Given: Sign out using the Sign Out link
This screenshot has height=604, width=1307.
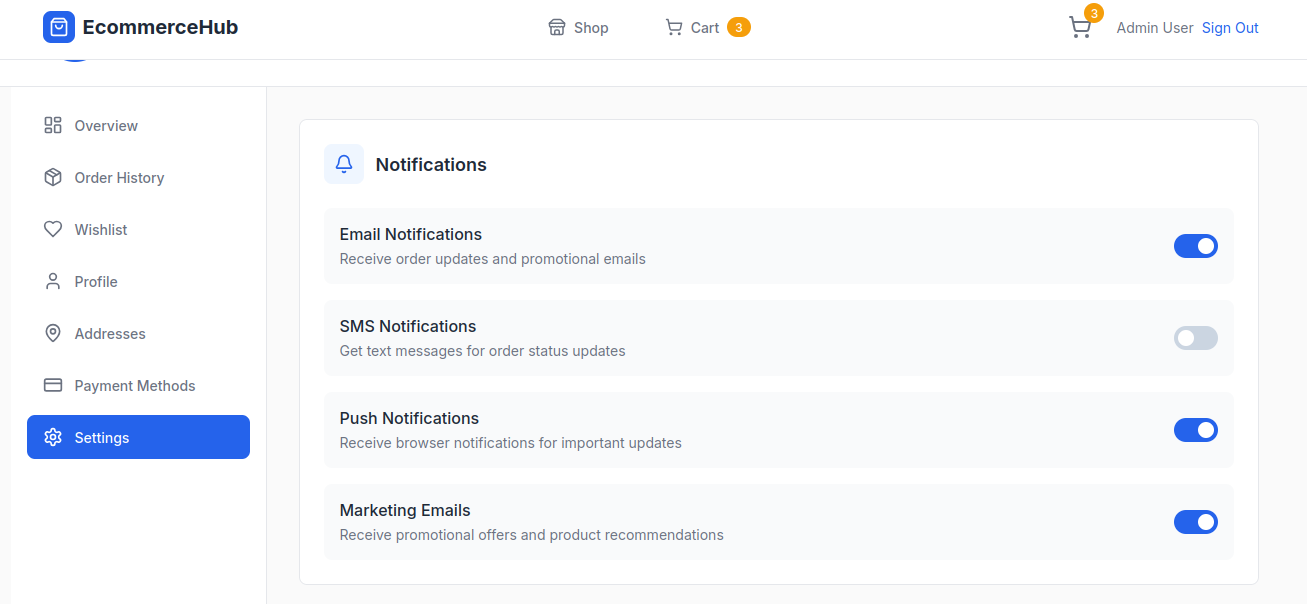Looking at the screenshot, I should tap(1230, 28).
